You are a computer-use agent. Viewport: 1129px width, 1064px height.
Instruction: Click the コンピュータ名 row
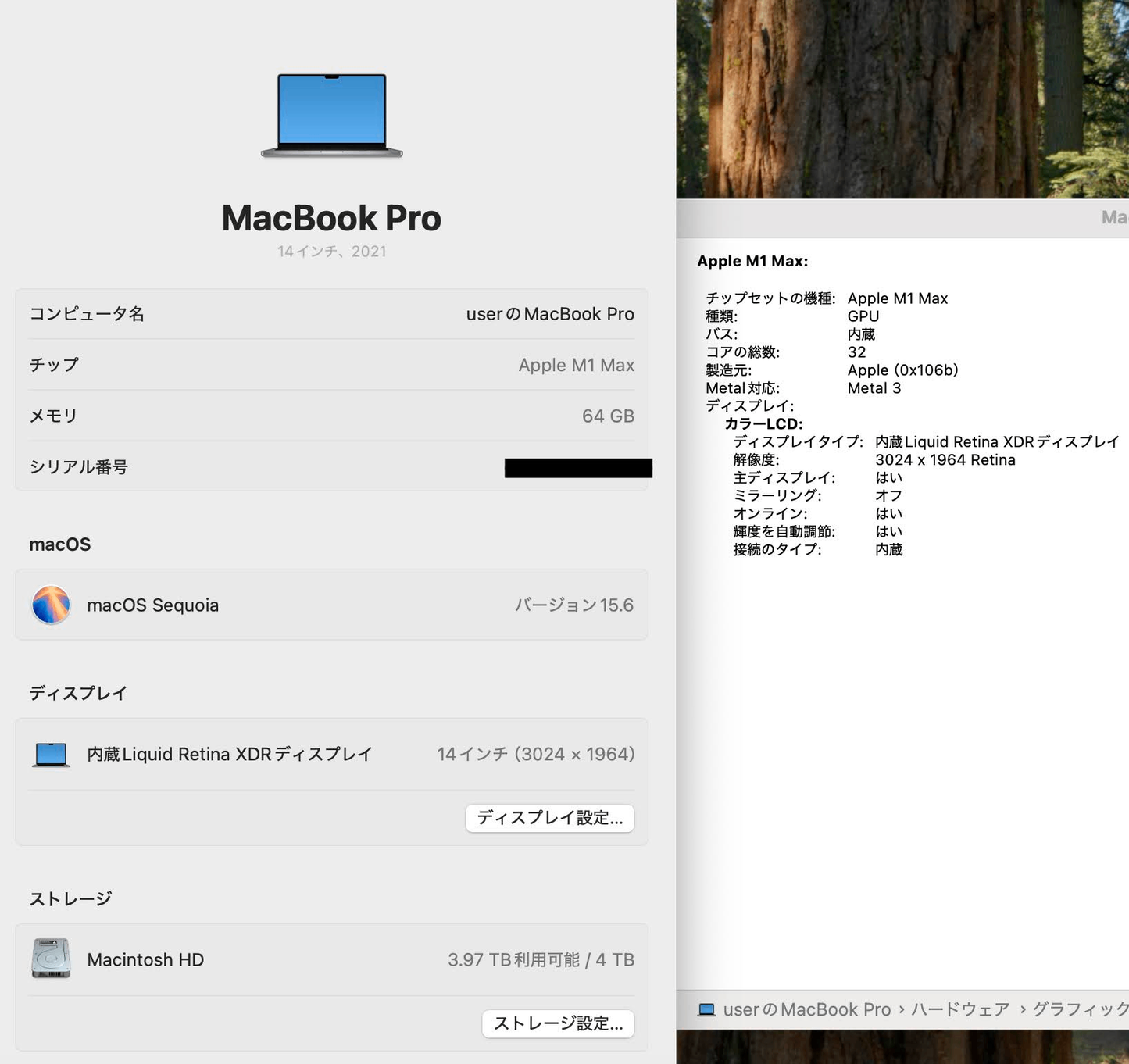point(331,314)
